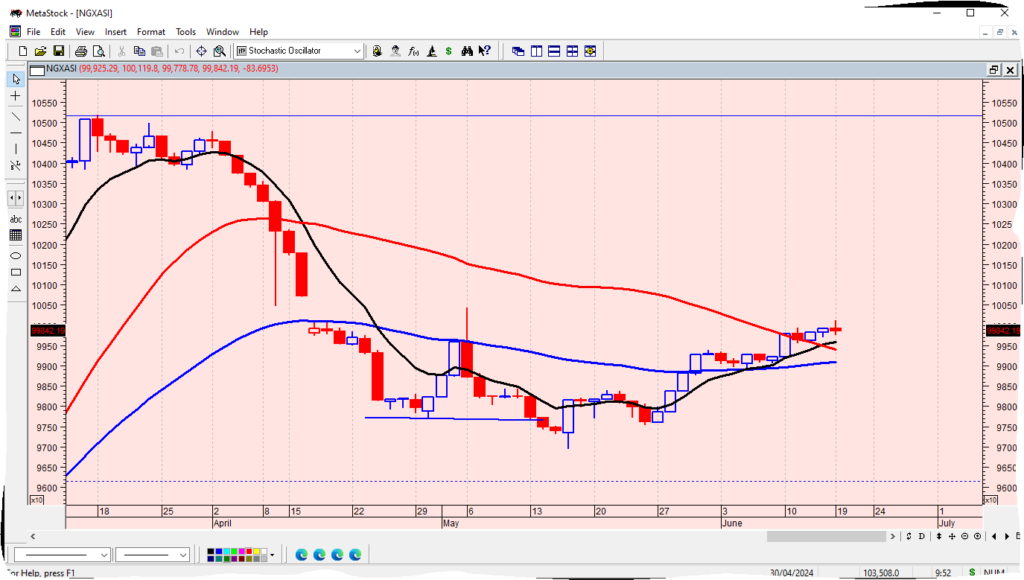Open the Insert menu
1024x580 pixels.
115,32
